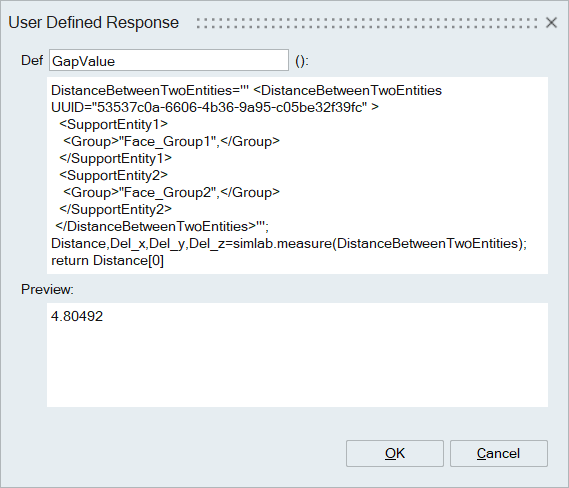569x488 pixels.
Task: Click the closing </DistanceBetweenTwoEntities> line
Action: [162, 226]
